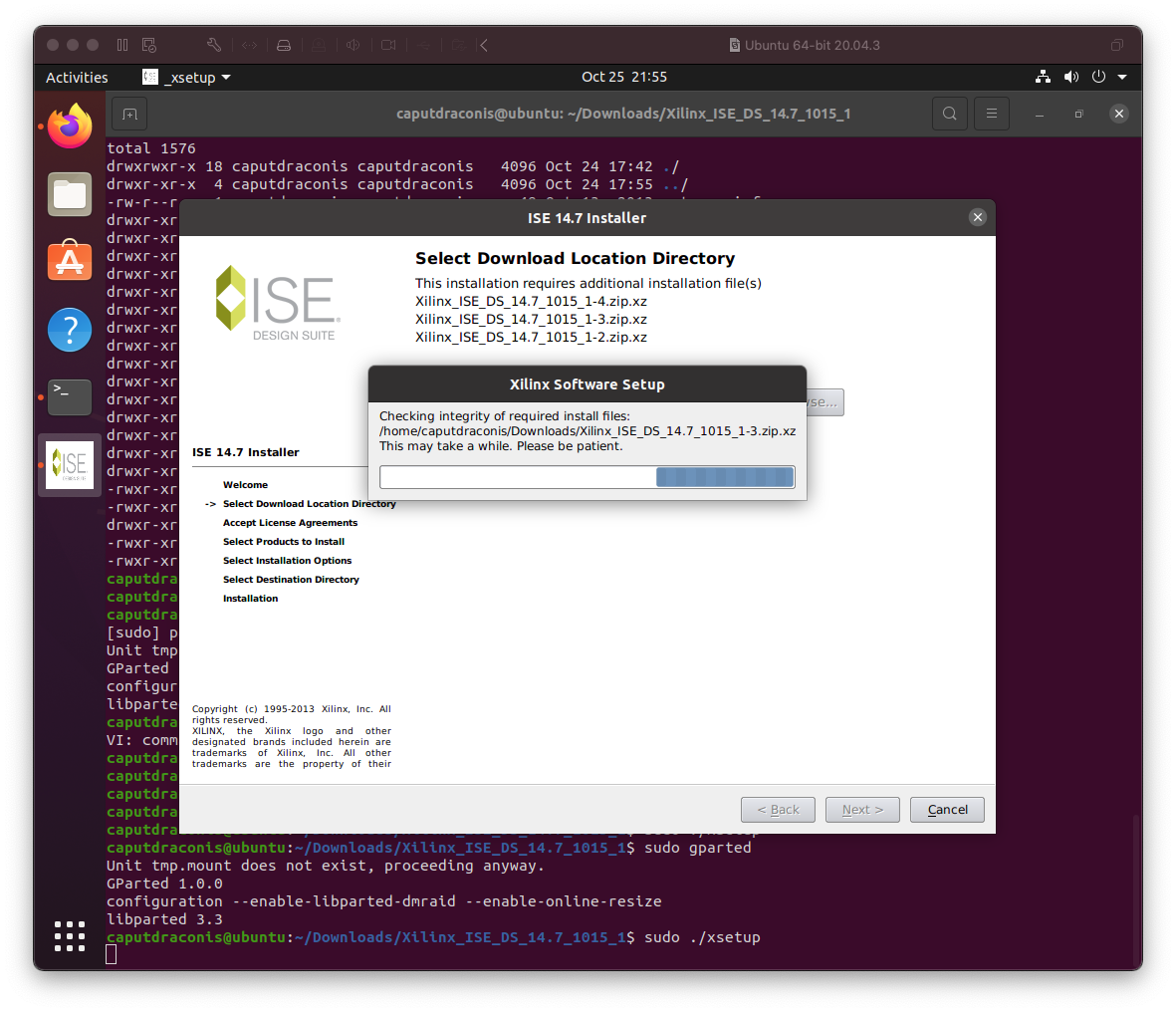Open volume icon in Ubuntu top bar
The width and height of the screenshot is (1176, 1012).
point(1071,77)
